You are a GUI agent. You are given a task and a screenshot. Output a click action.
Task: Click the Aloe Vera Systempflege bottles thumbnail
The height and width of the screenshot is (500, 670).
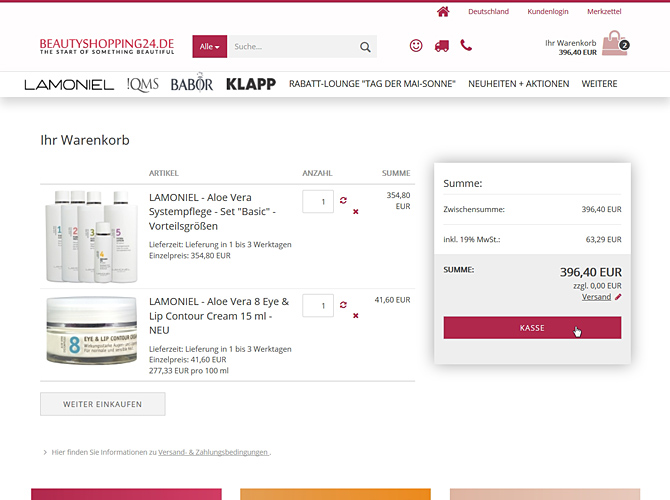pyautogui.click(x=92, y=236)
